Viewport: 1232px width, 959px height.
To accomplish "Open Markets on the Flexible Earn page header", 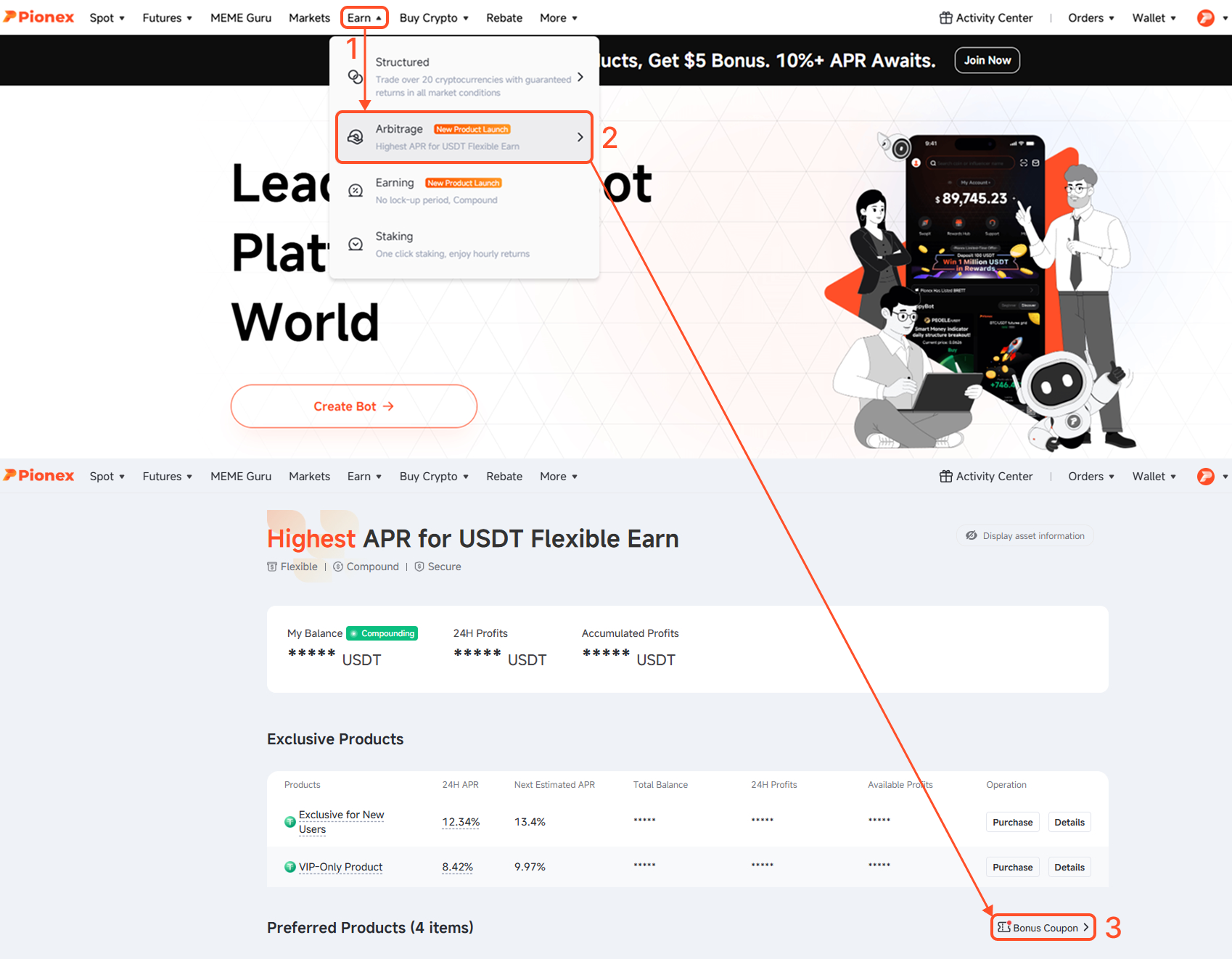I will (x=309, y=477).
